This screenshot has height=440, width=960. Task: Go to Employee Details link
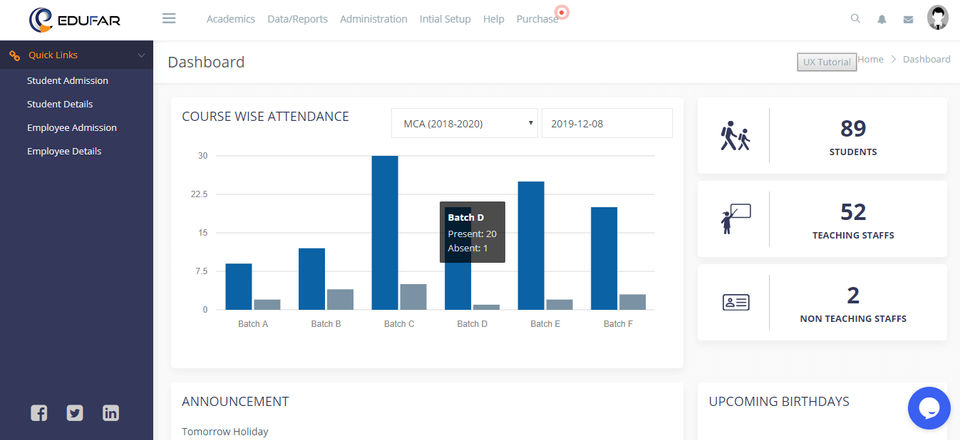click(64, 151)
